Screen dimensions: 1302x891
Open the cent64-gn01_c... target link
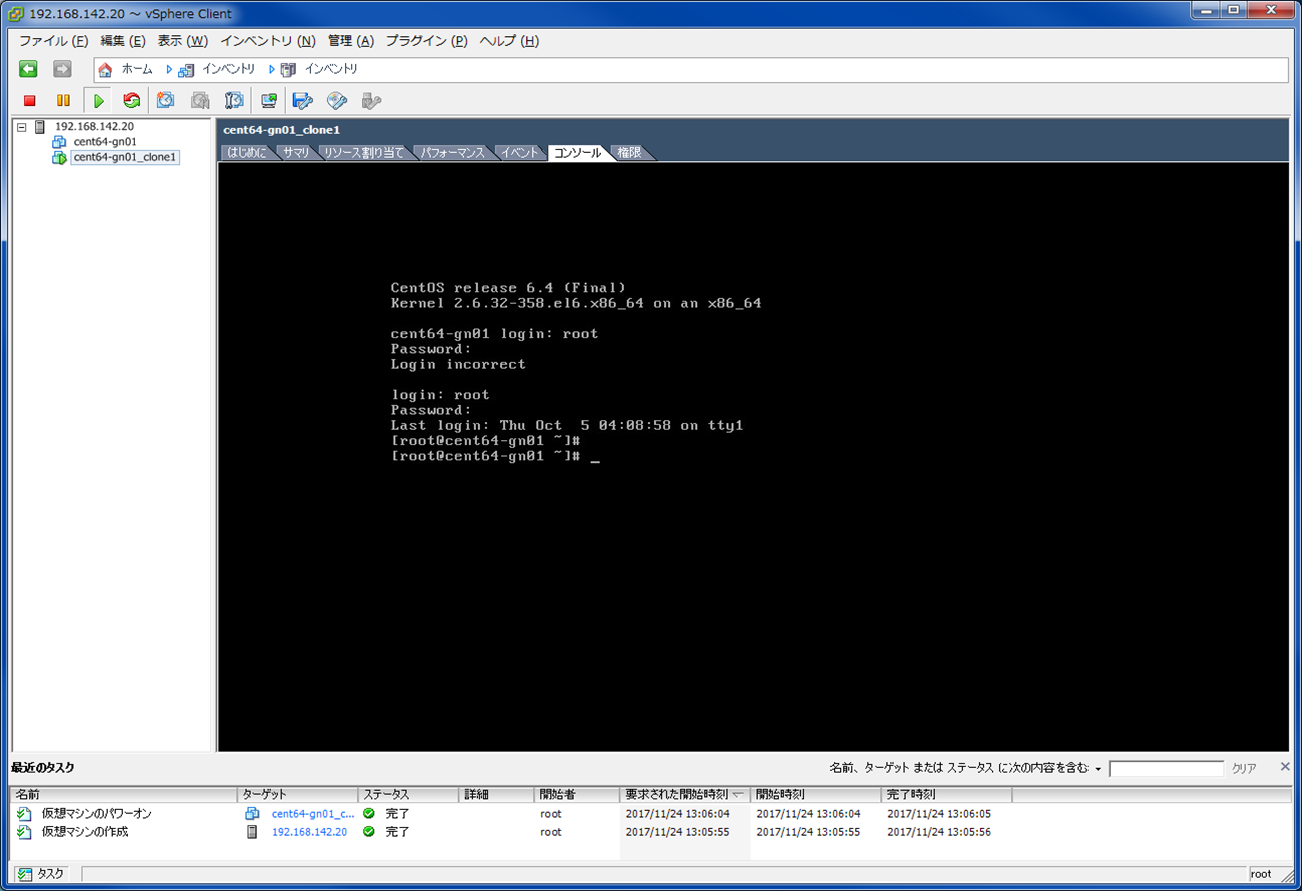[313, 814]
